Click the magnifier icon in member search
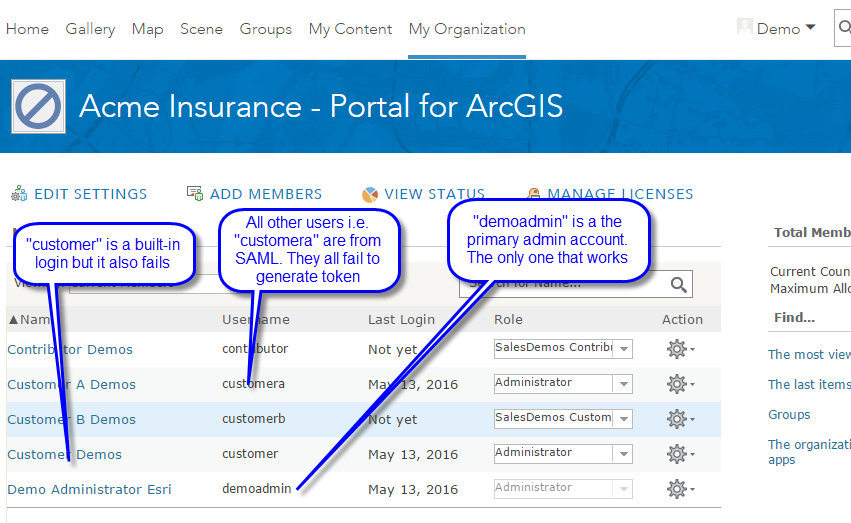The height and width of the screenshot is (523, 851). [x=679, y=285]
